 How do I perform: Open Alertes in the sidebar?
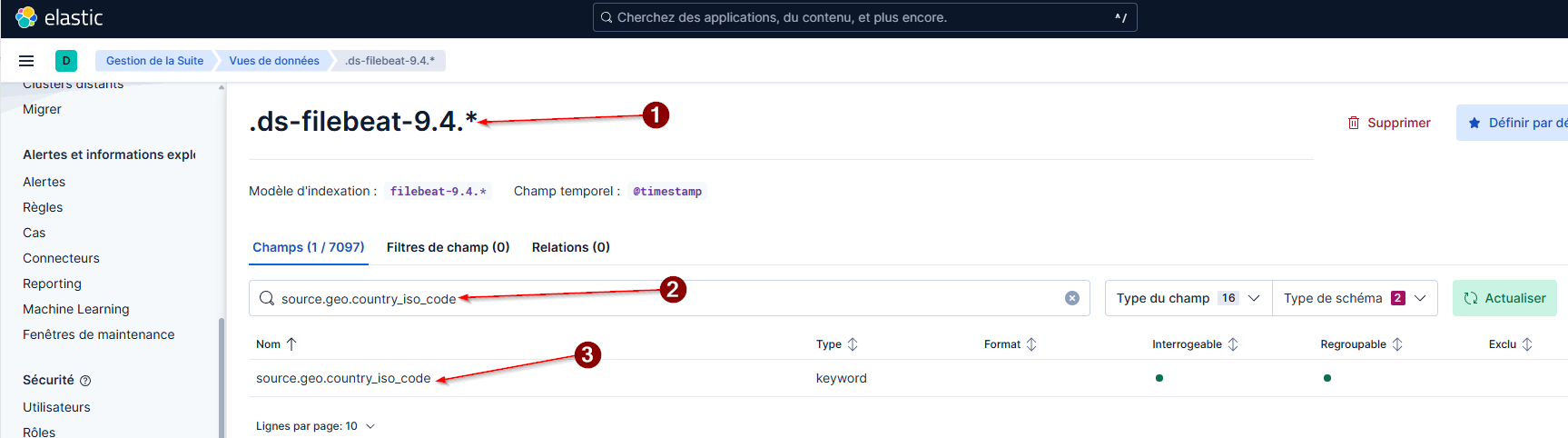[x=44, y=182]
